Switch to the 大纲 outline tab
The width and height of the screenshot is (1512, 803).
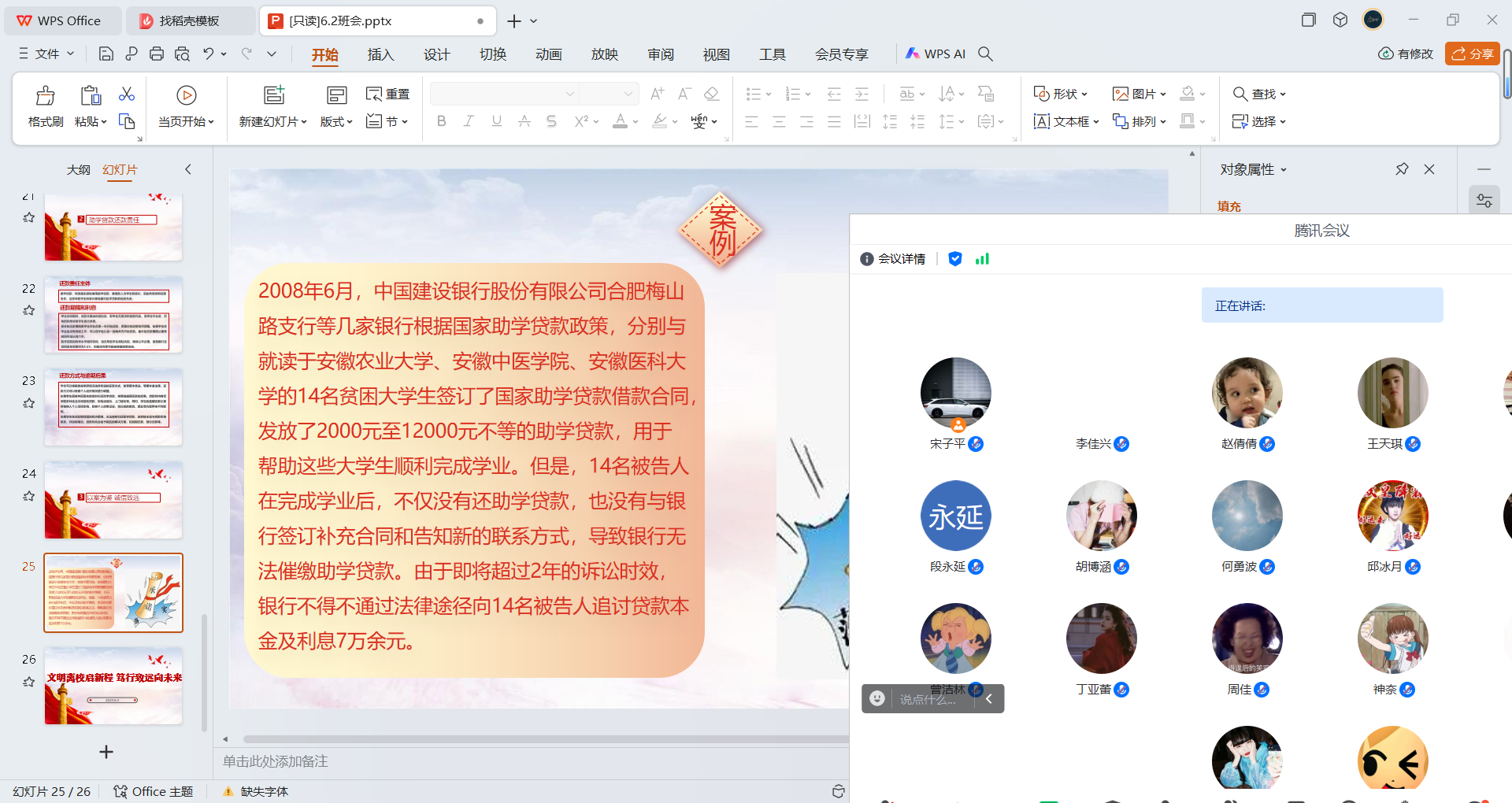[78, 169]
